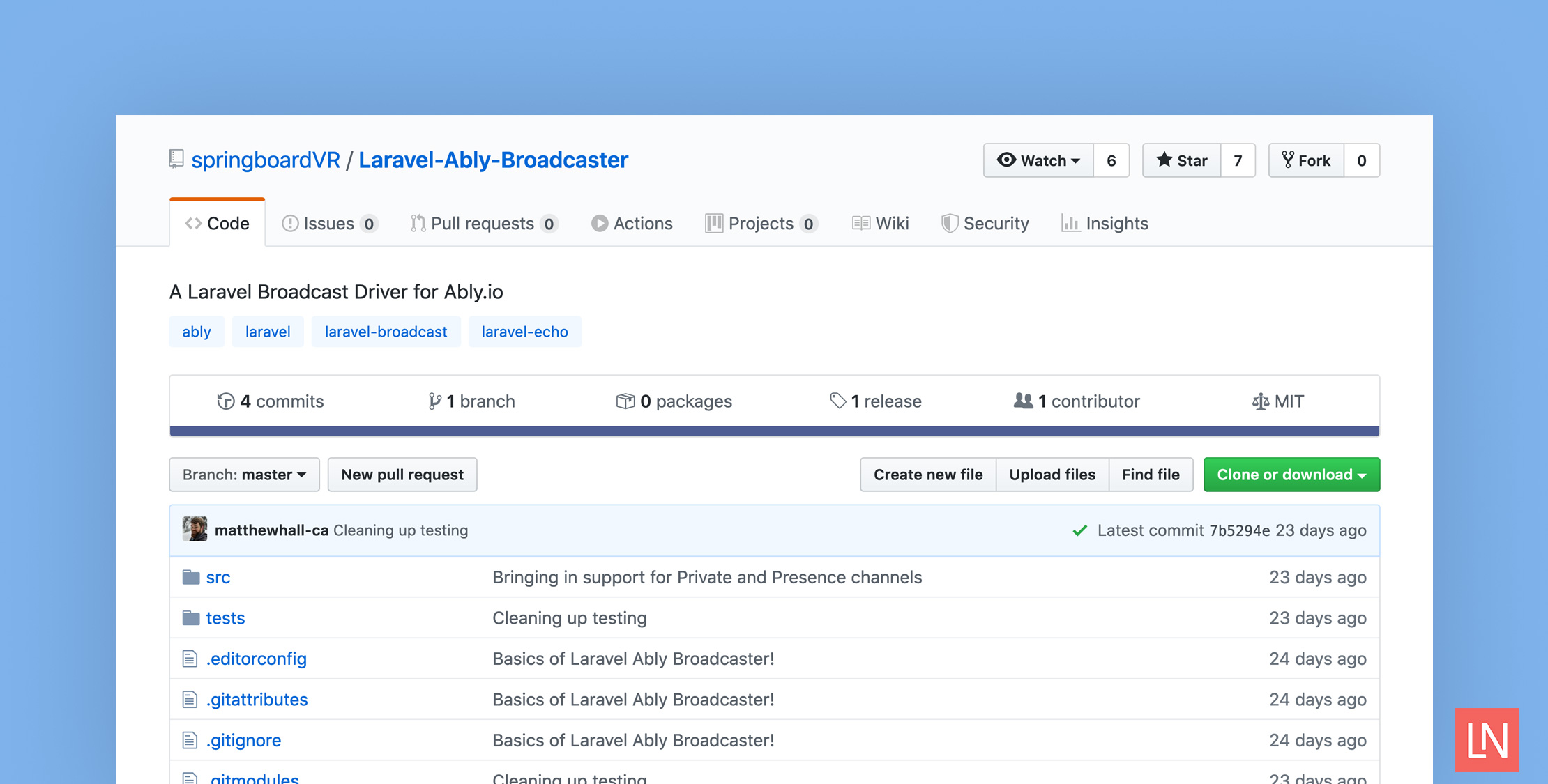Open the Watch dropdown menu

(1038, 160)
